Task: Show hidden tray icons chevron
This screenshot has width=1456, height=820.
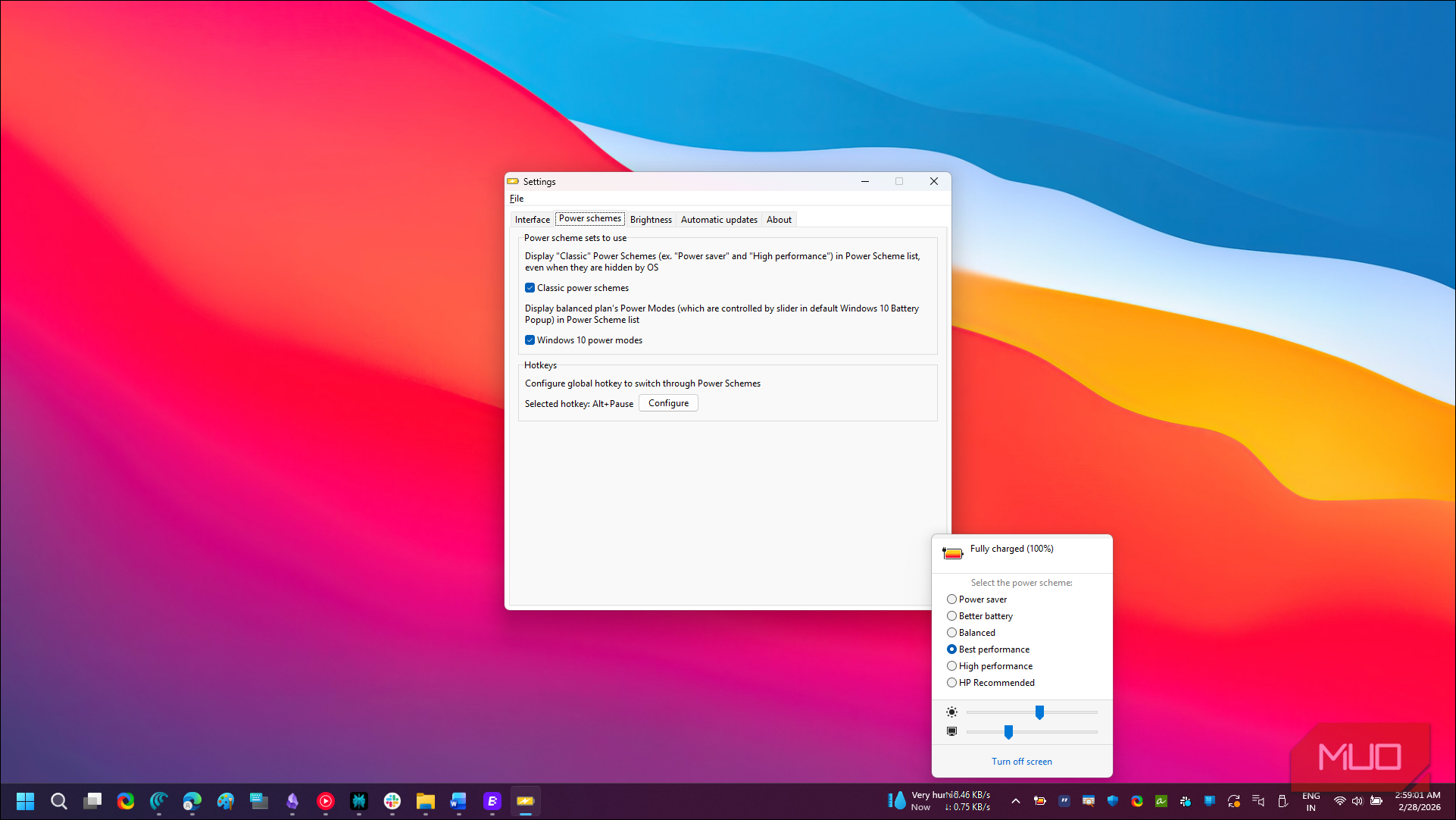Action: pyautogui.click(x=1016, y=801)
